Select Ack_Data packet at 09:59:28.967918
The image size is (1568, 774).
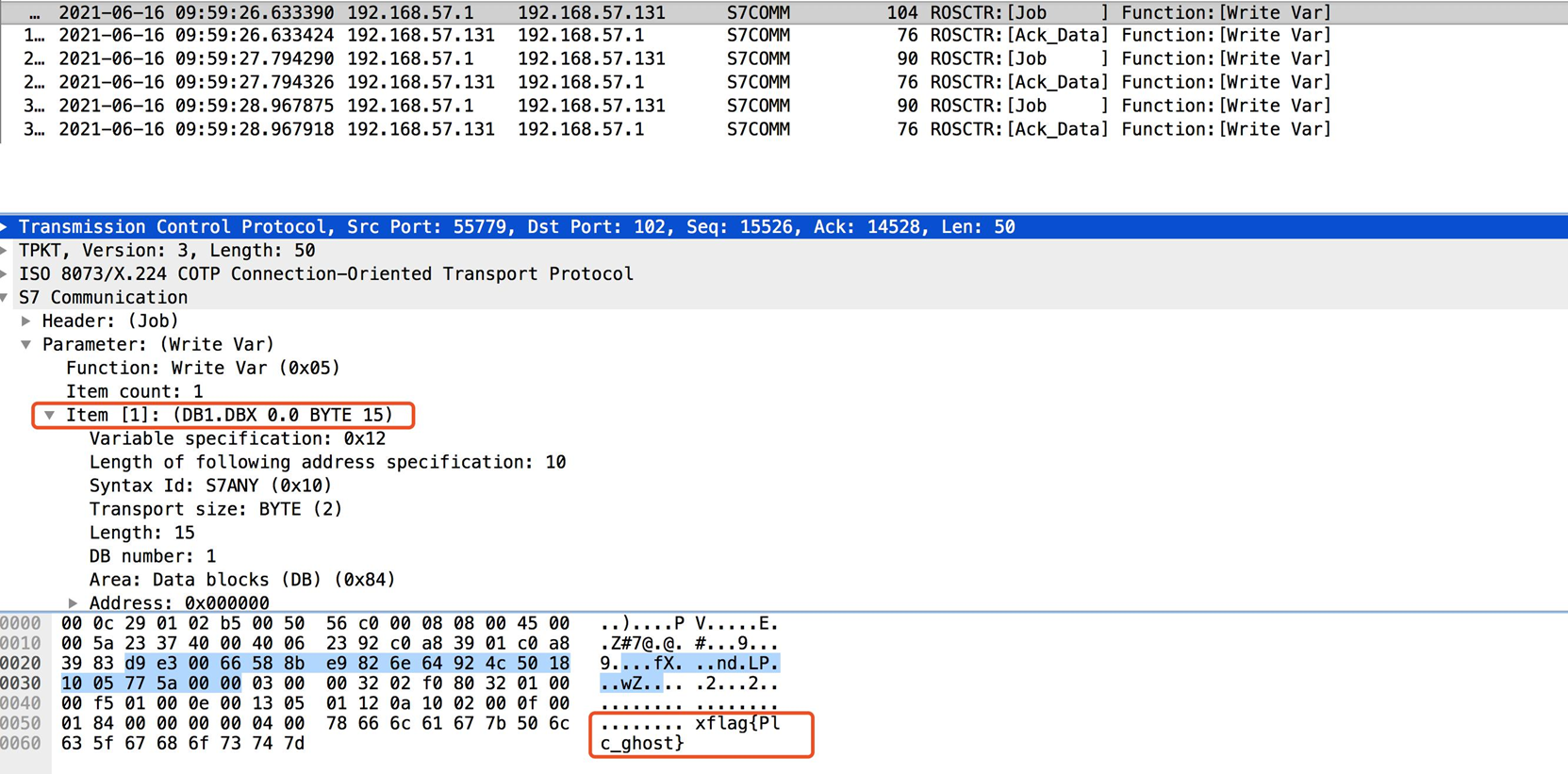[784, 130]
